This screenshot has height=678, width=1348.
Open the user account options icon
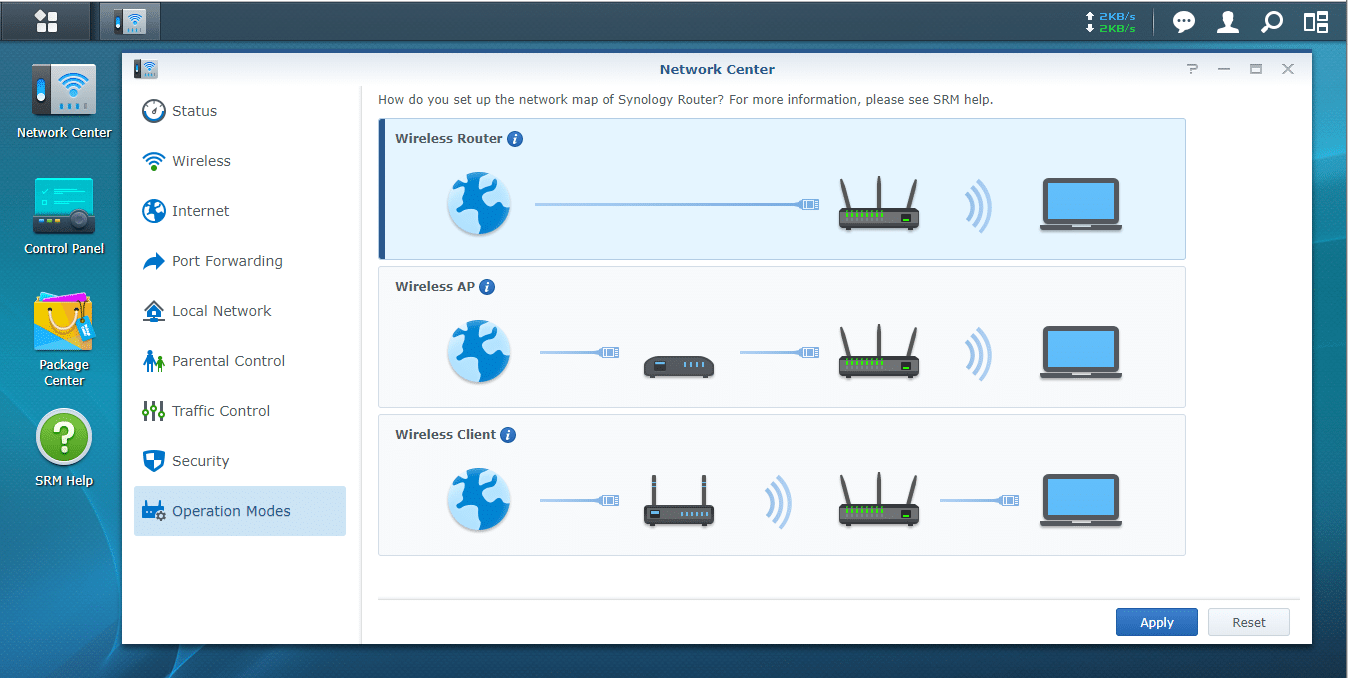click(1228, 22)
